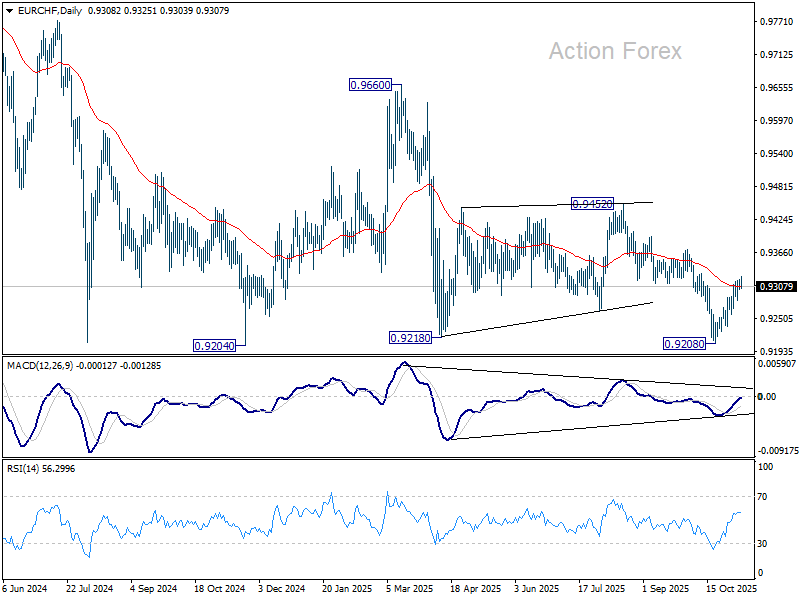Click the 18 Apr 2025 date marker
Screen dimensions: 800x600
tap(476, 588)
